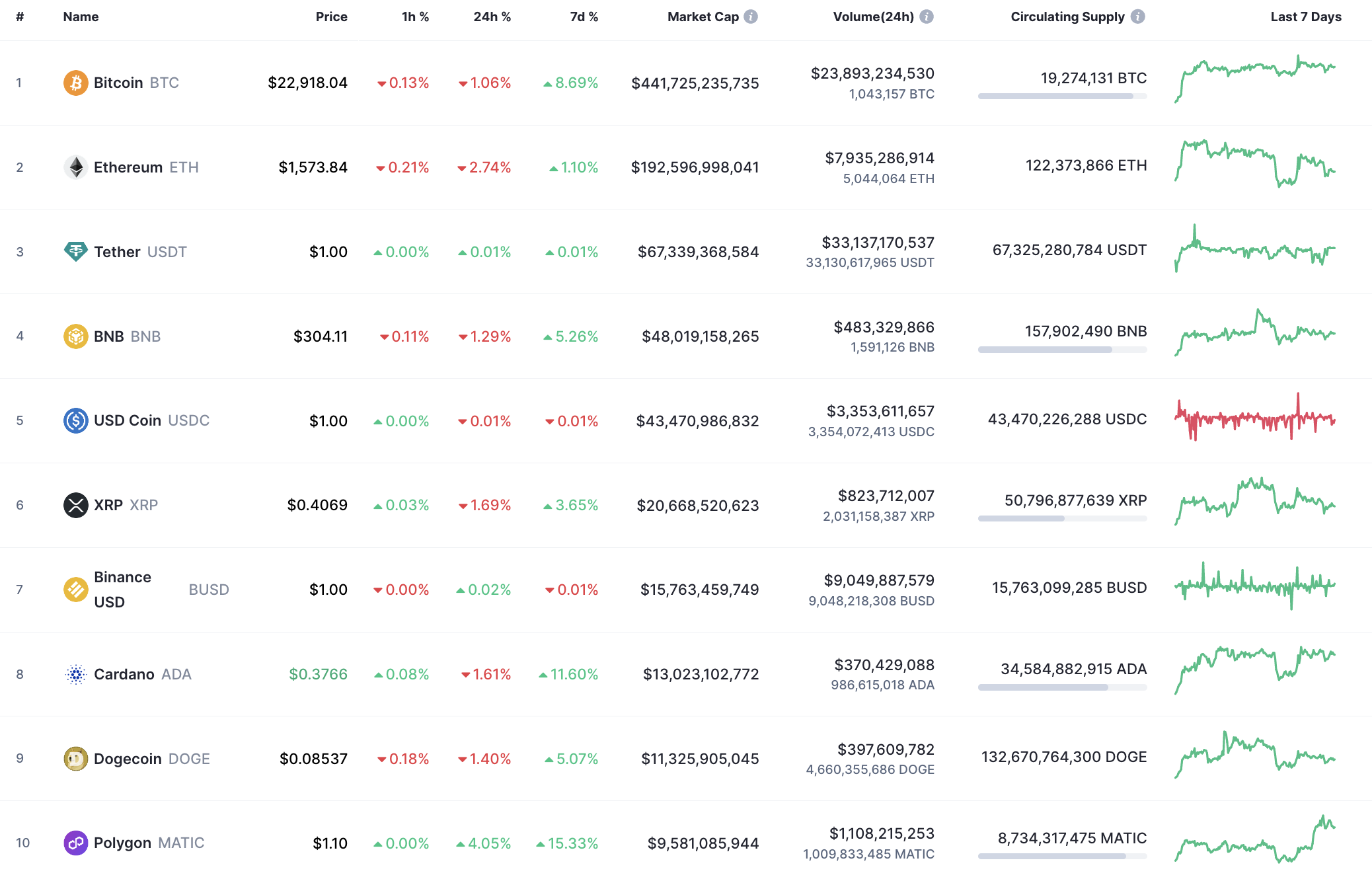Open the Market Cap info tooltip
Screen dimensions: 1372x883
point(750,17)
